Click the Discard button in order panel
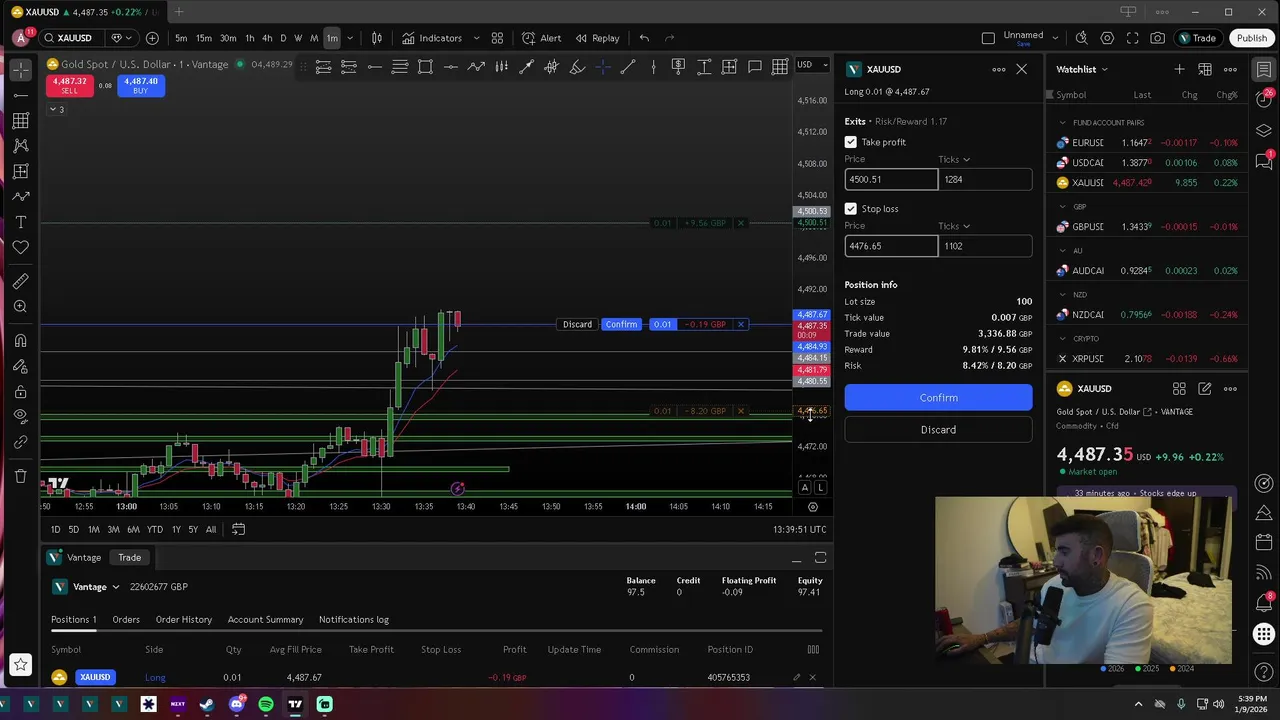The width and height of the screenshot is (1280, 720). [938, 430]
